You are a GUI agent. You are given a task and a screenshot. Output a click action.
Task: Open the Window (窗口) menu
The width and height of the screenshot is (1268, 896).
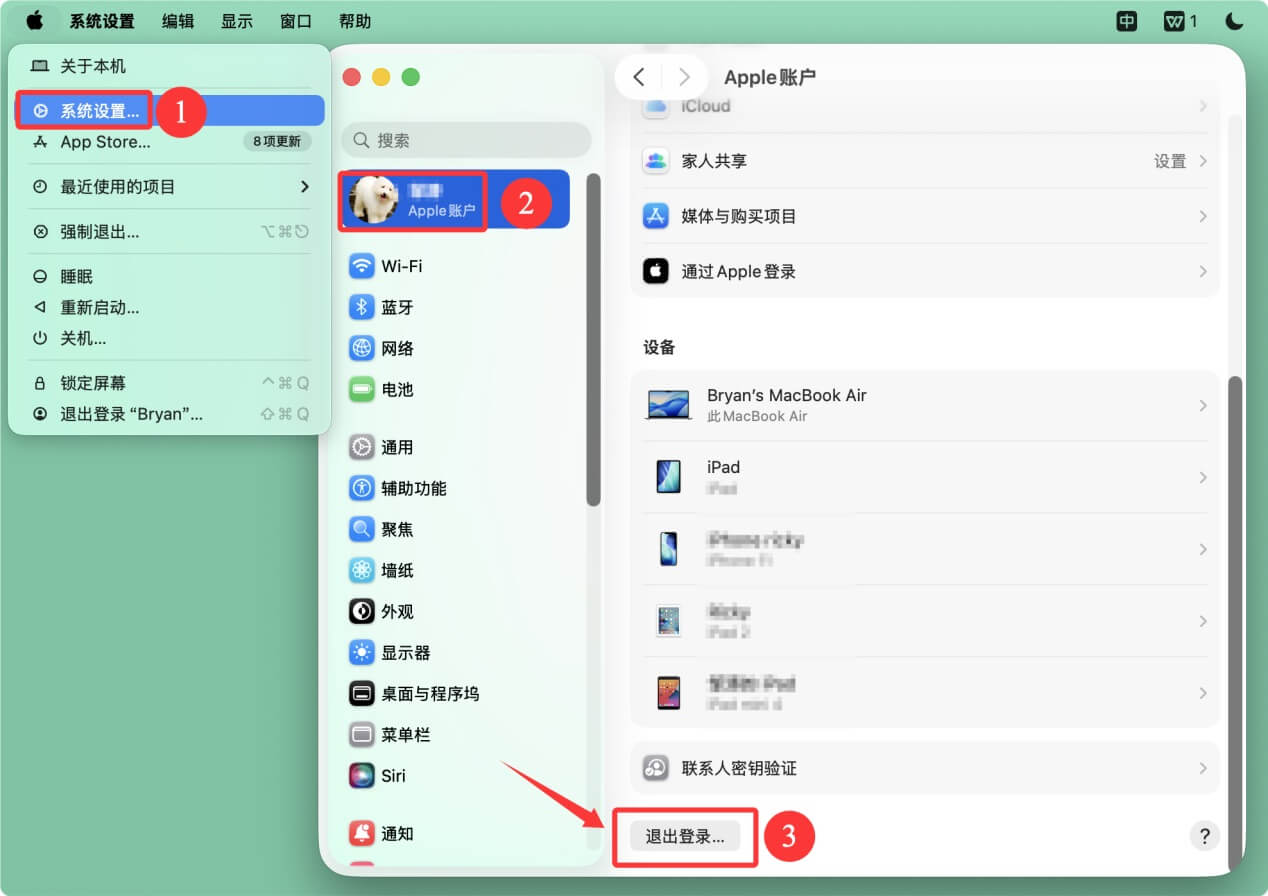tap(295, 21)
